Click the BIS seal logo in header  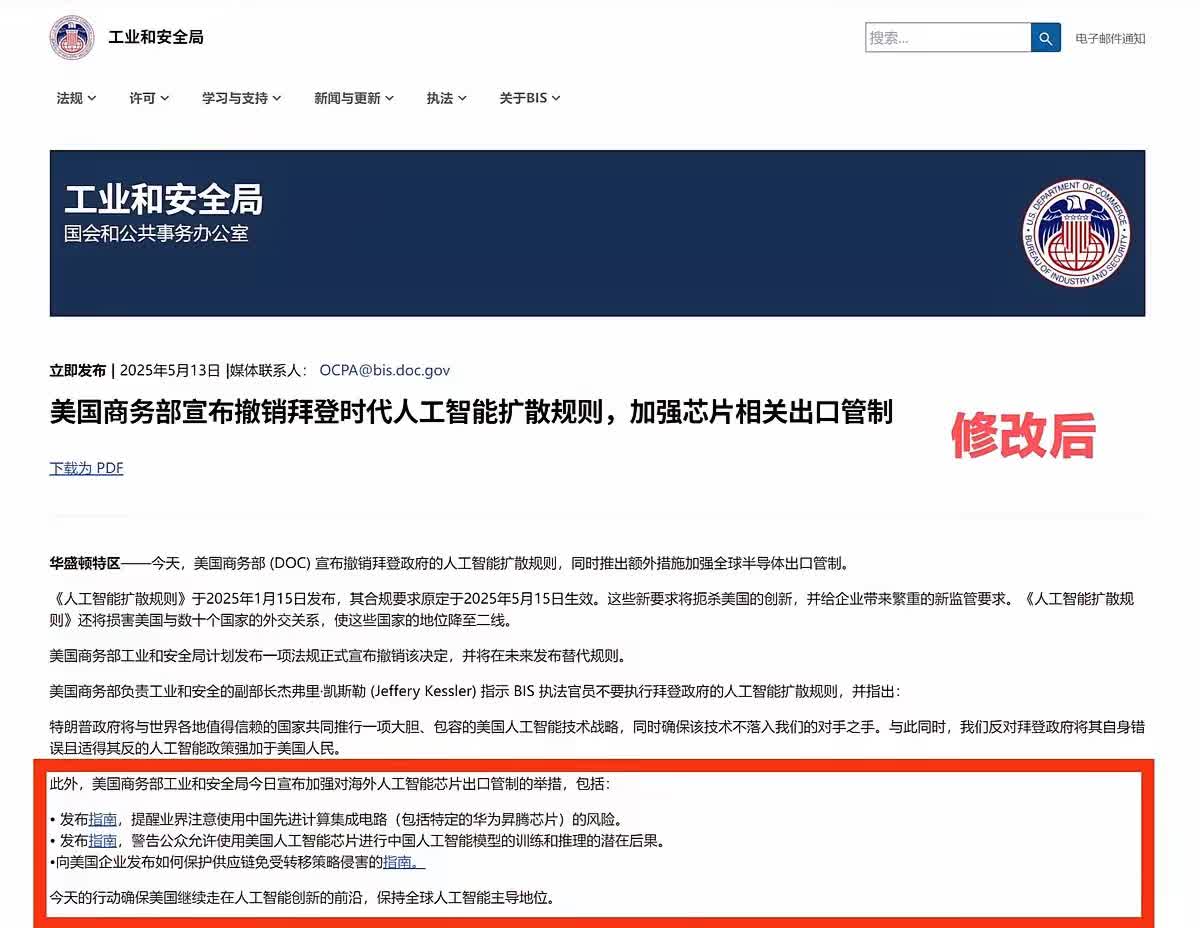tap(71, 37)
